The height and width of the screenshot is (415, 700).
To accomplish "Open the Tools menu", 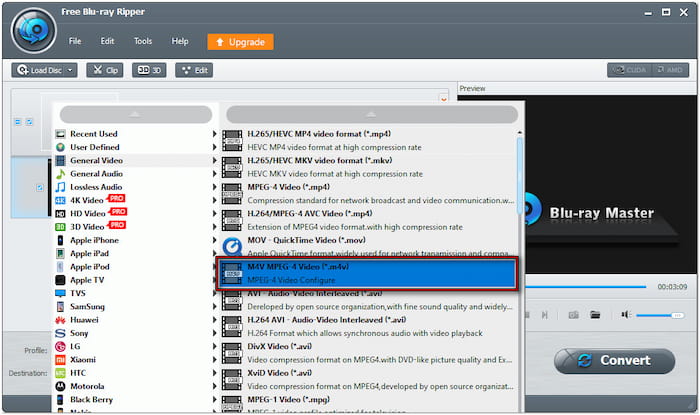I will click(143, 41).
